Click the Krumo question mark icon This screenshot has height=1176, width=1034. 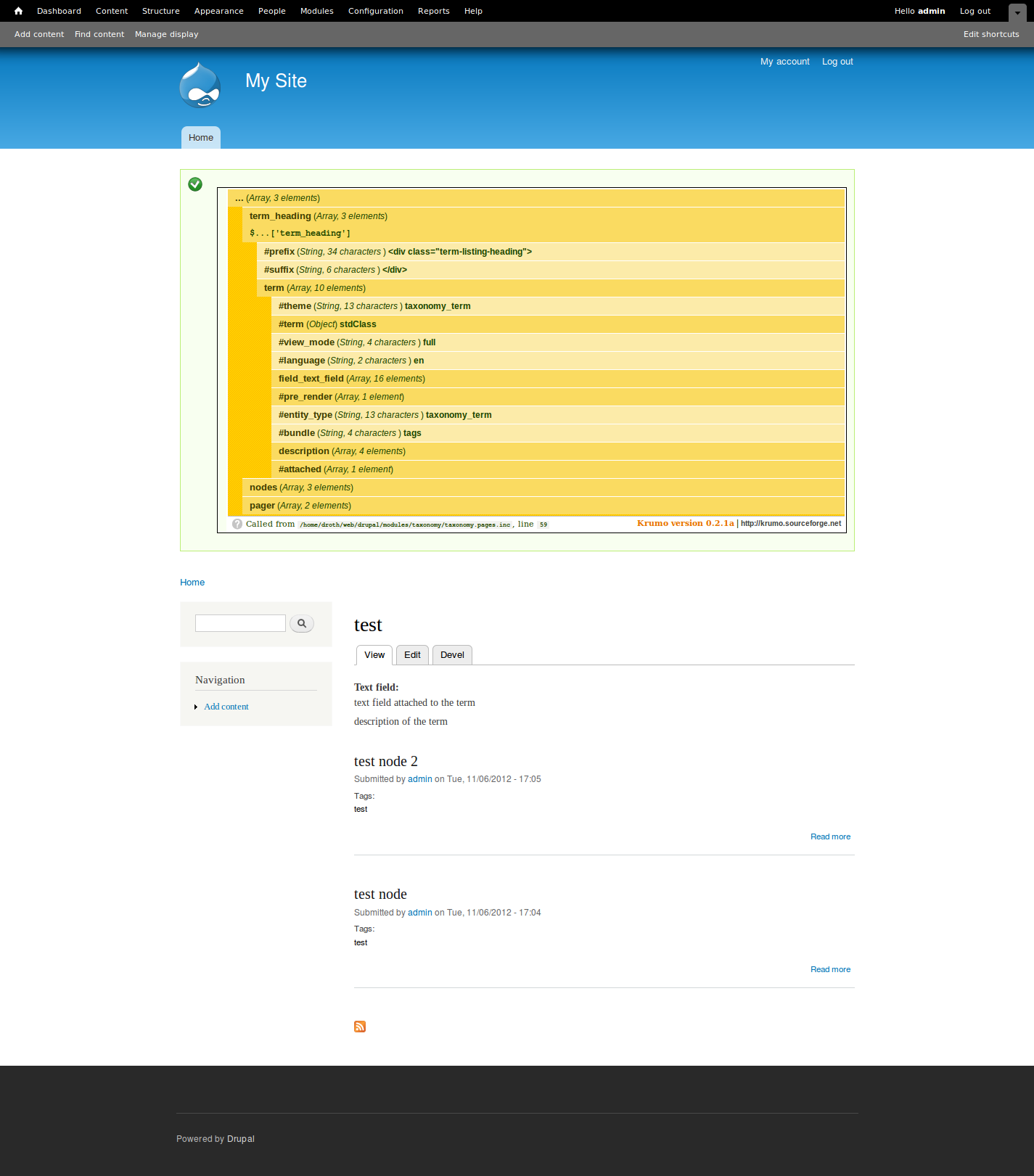click(x=237, y=524)
